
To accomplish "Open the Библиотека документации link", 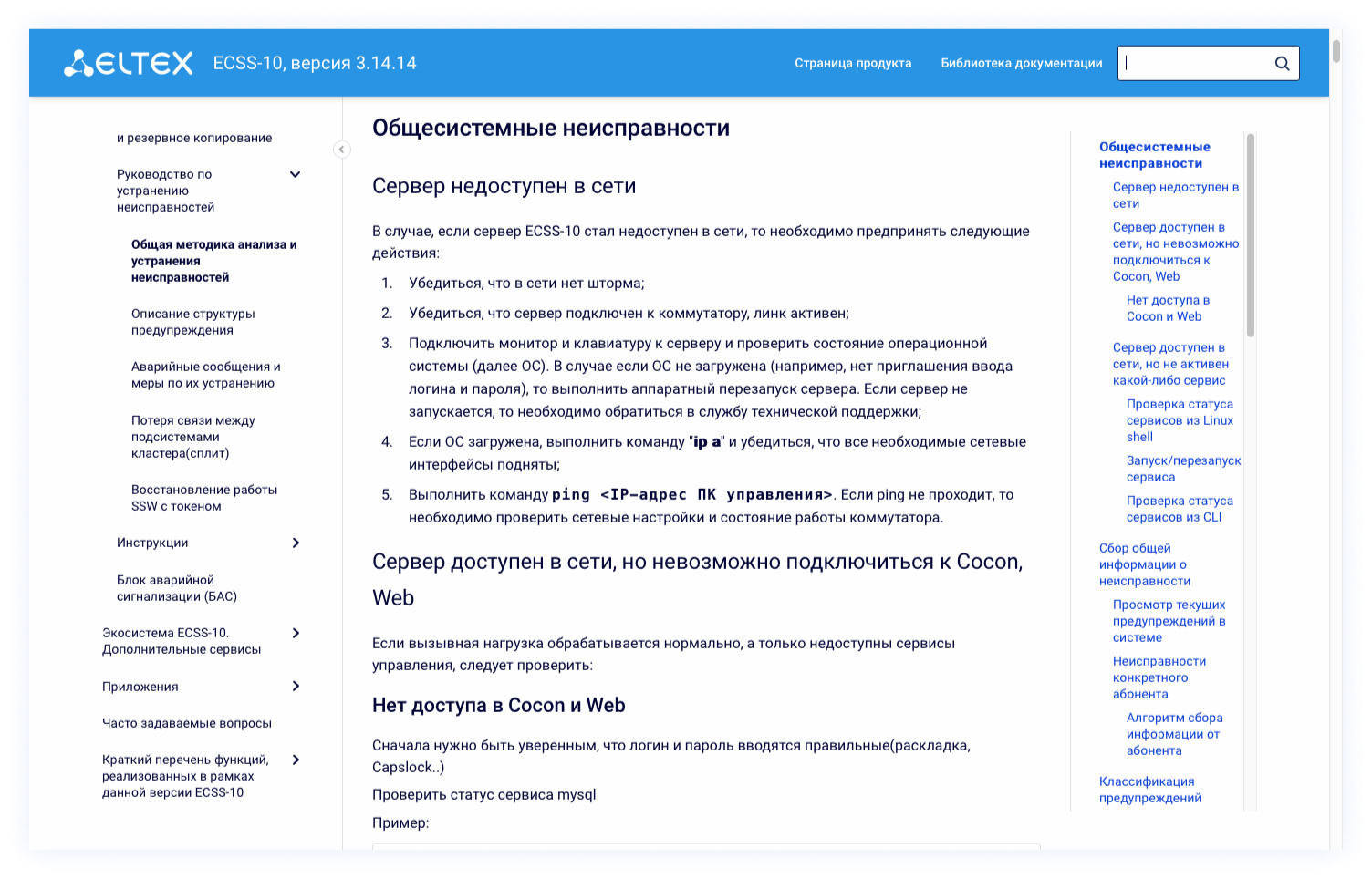I will (x=1022, y=63).
